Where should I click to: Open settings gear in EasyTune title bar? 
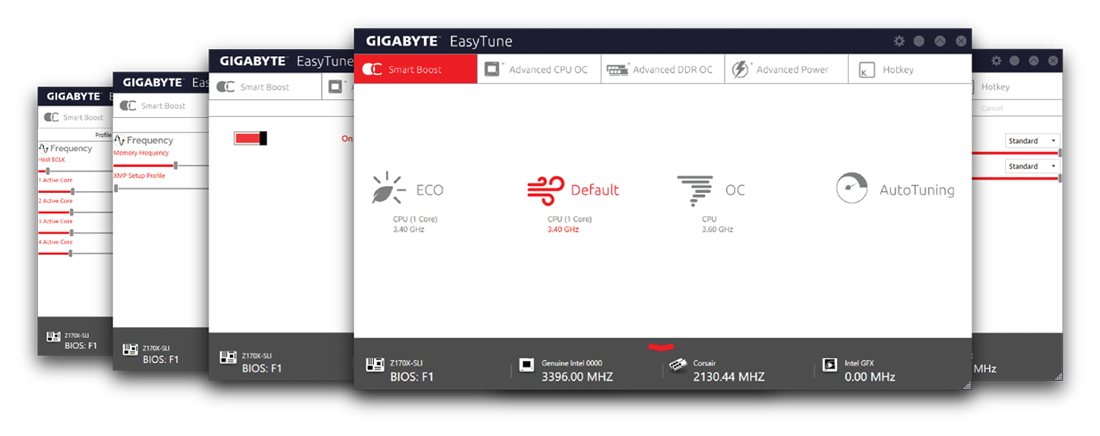tap(898, 41)
